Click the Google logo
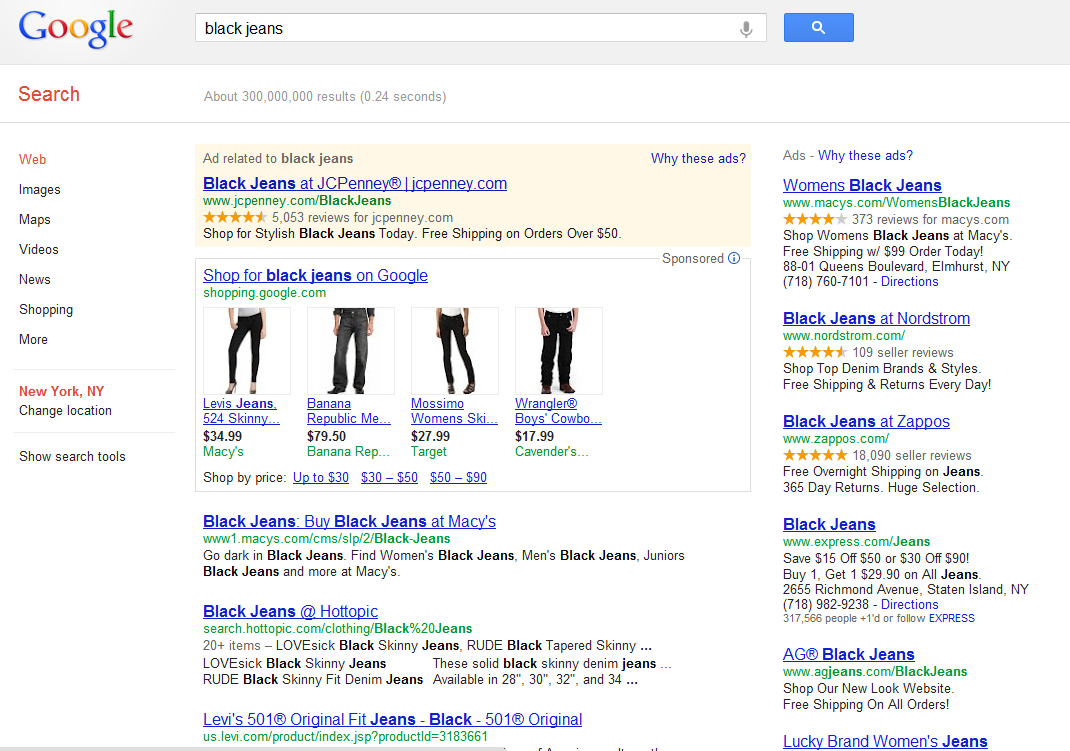Viewport: 1070px width, 751px height. point(76,29)
